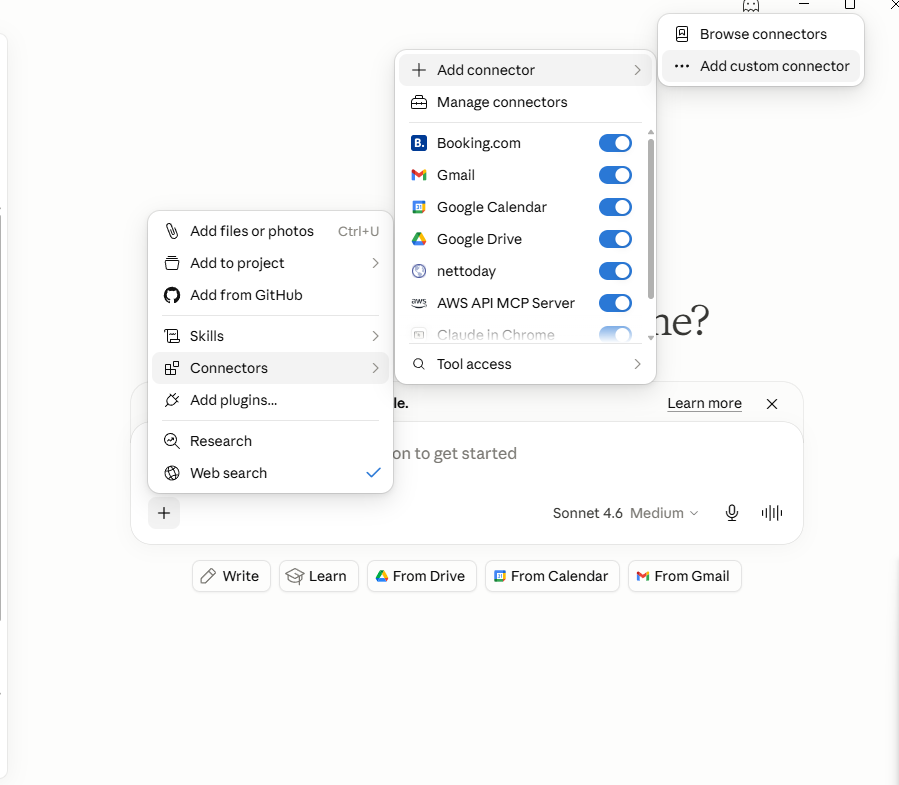Turn off the Gmail connector toggle
This screenshot has height=785, width=899.
pyautogui.click(x=615, y=175)
